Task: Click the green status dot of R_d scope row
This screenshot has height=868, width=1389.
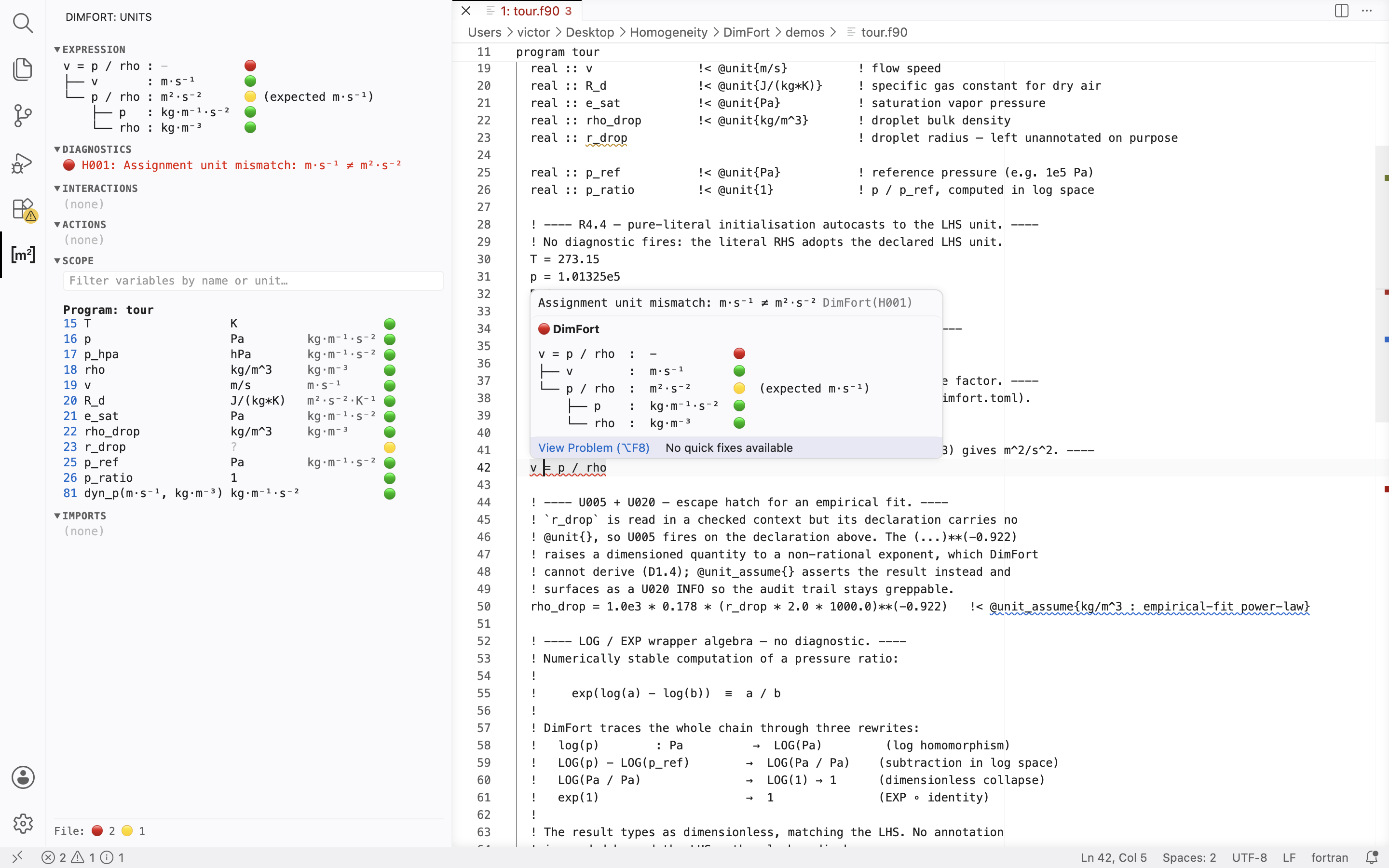Action: click(x=390, y=401)
